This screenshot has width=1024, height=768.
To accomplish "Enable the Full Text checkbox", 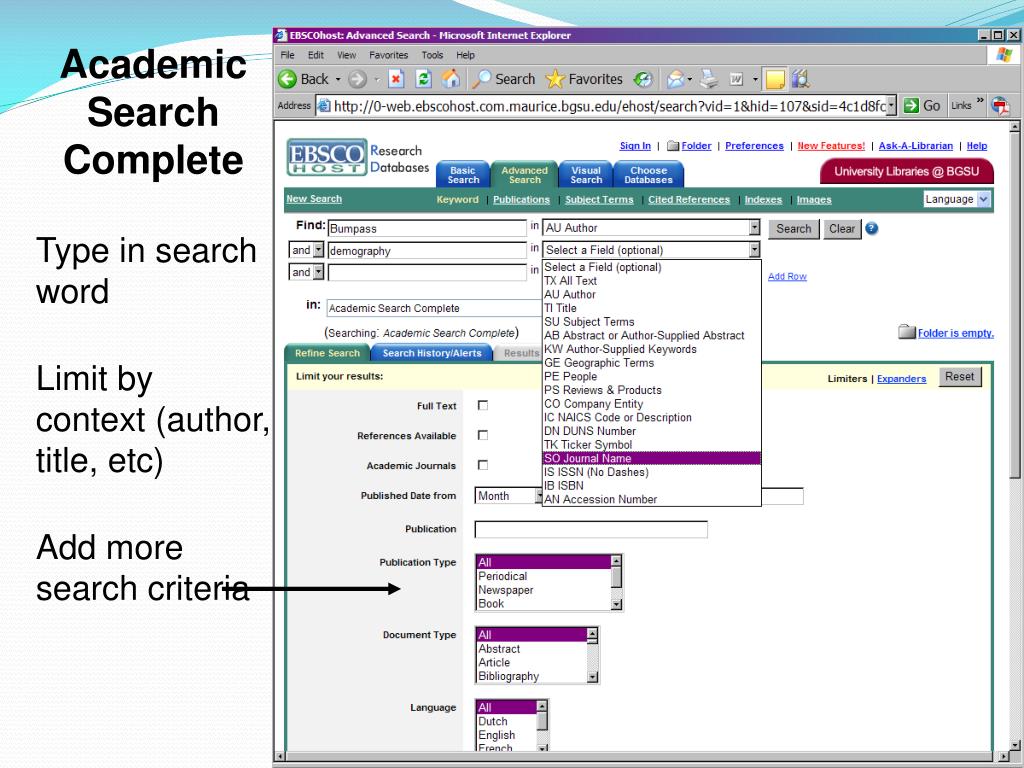I will (x=483, y=406).
